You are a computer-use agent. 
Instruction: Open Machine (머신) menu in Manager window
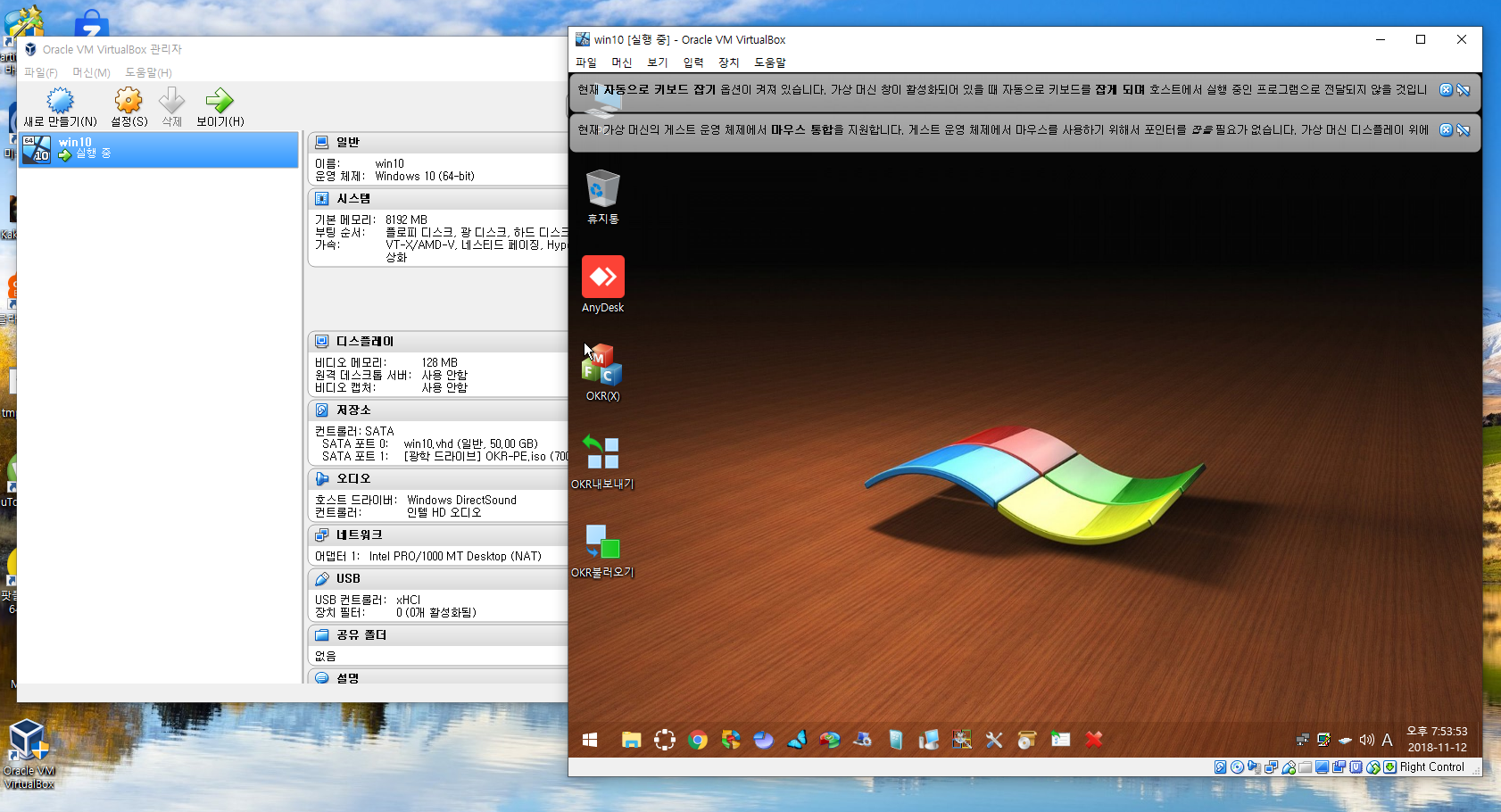(91, 72)
